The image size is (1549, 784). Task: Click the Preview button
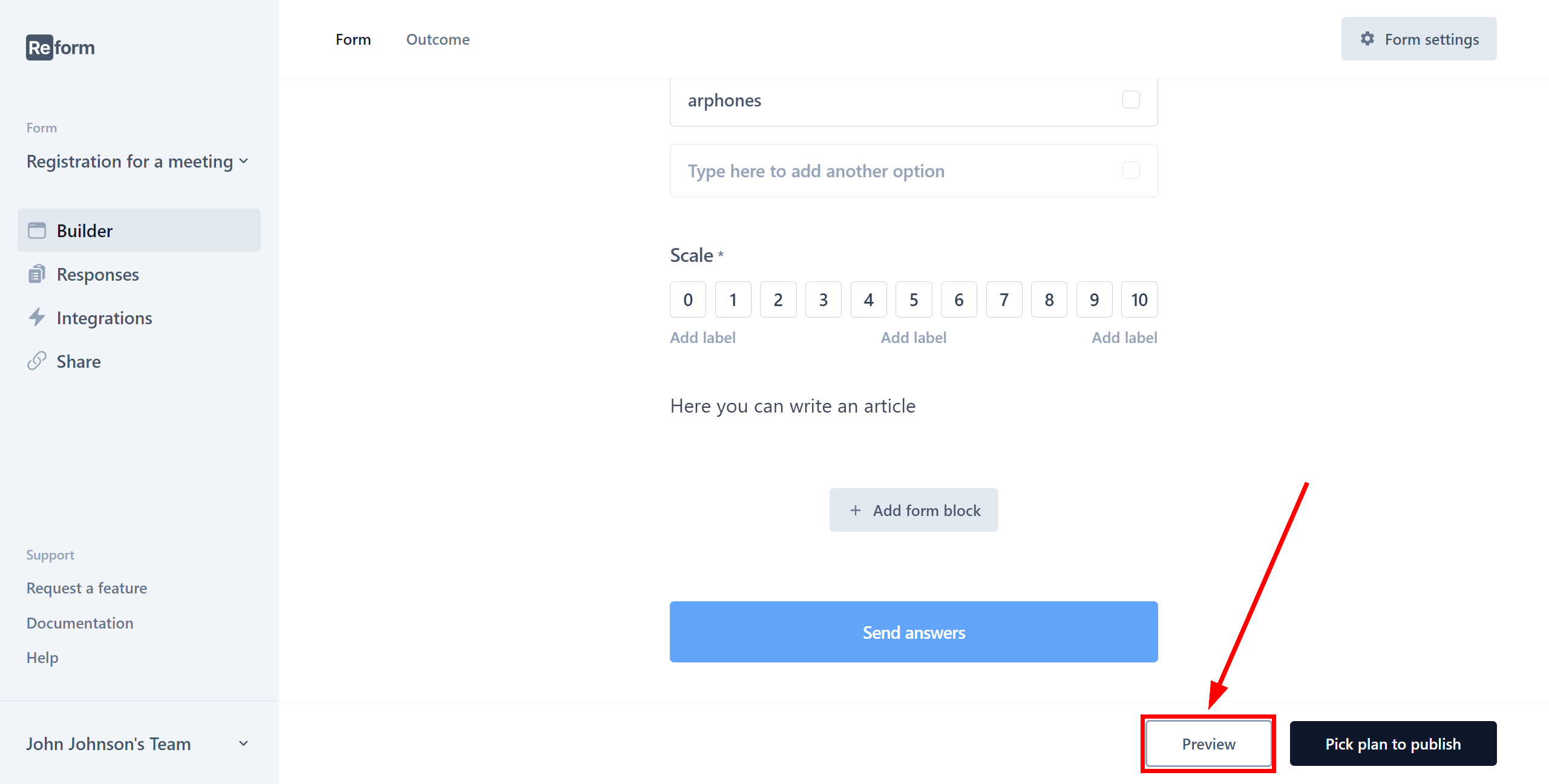pyautogui.click(x=1209, y=744)
